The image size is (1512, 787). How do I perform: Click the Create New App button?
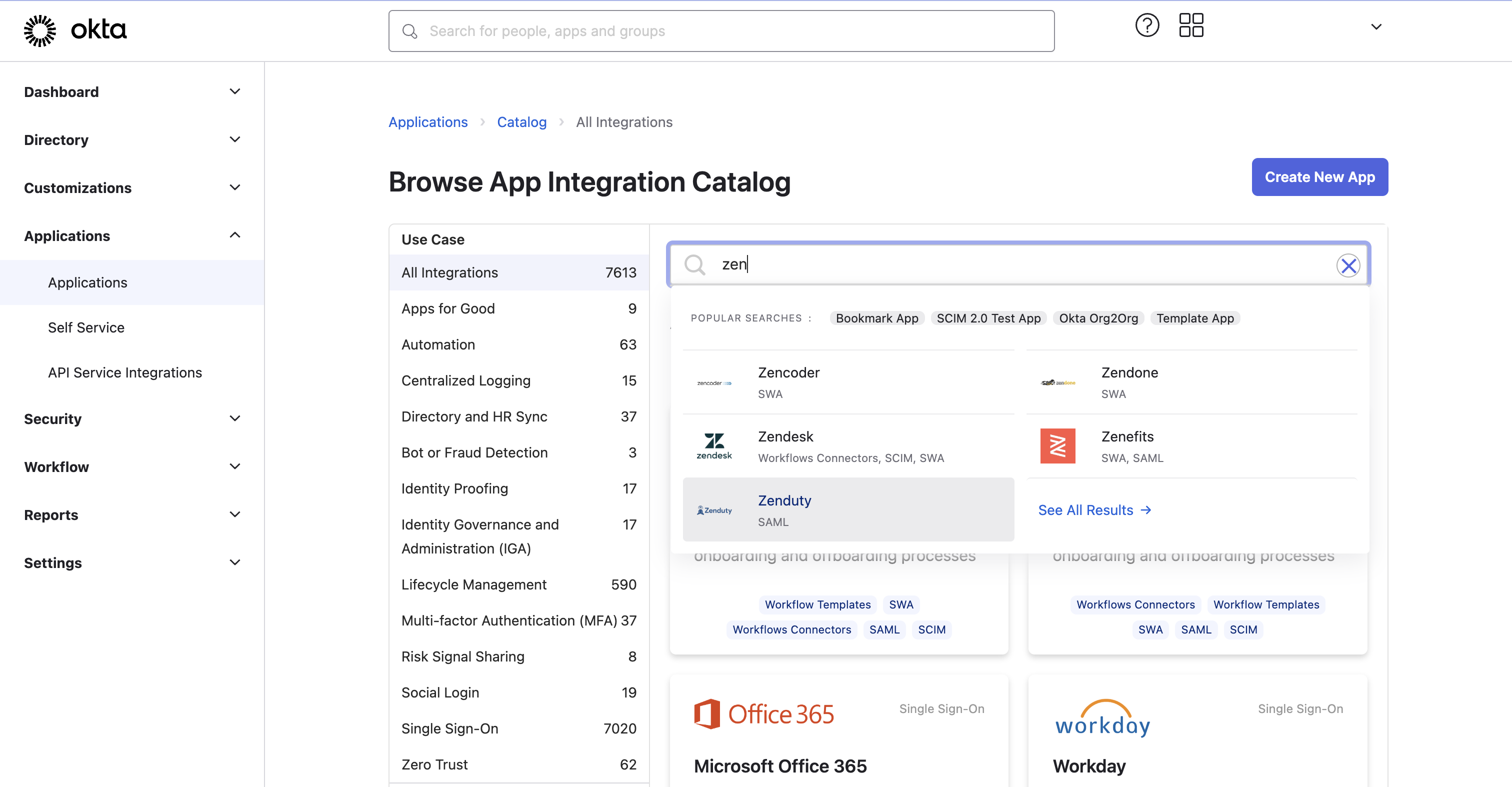(1319, 176)
